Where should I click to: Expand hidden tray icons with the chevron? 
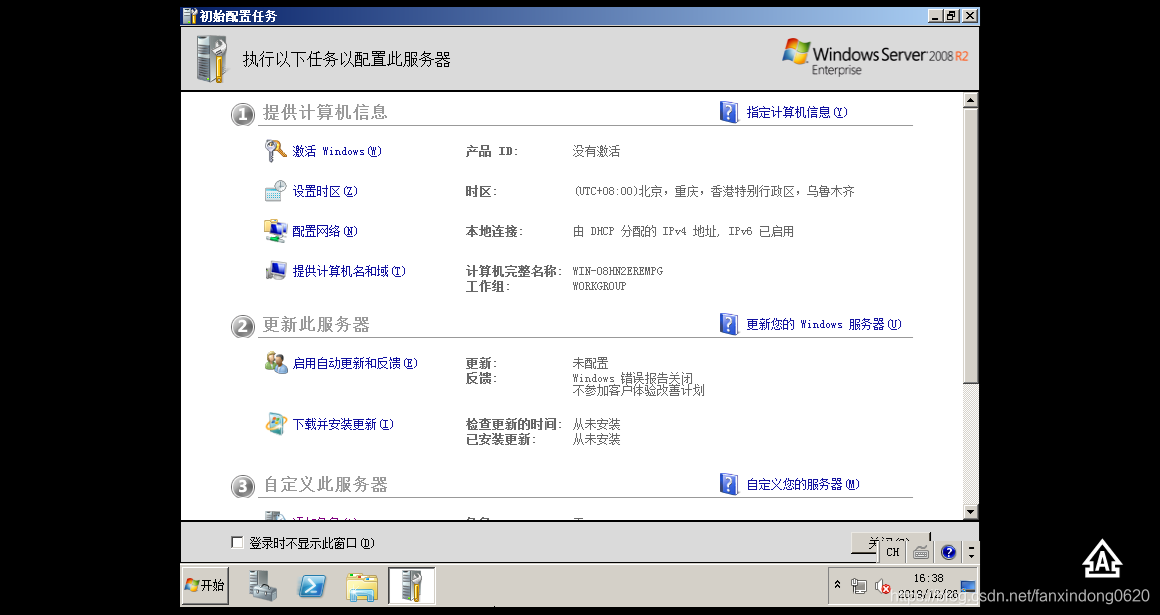(837, 585)
